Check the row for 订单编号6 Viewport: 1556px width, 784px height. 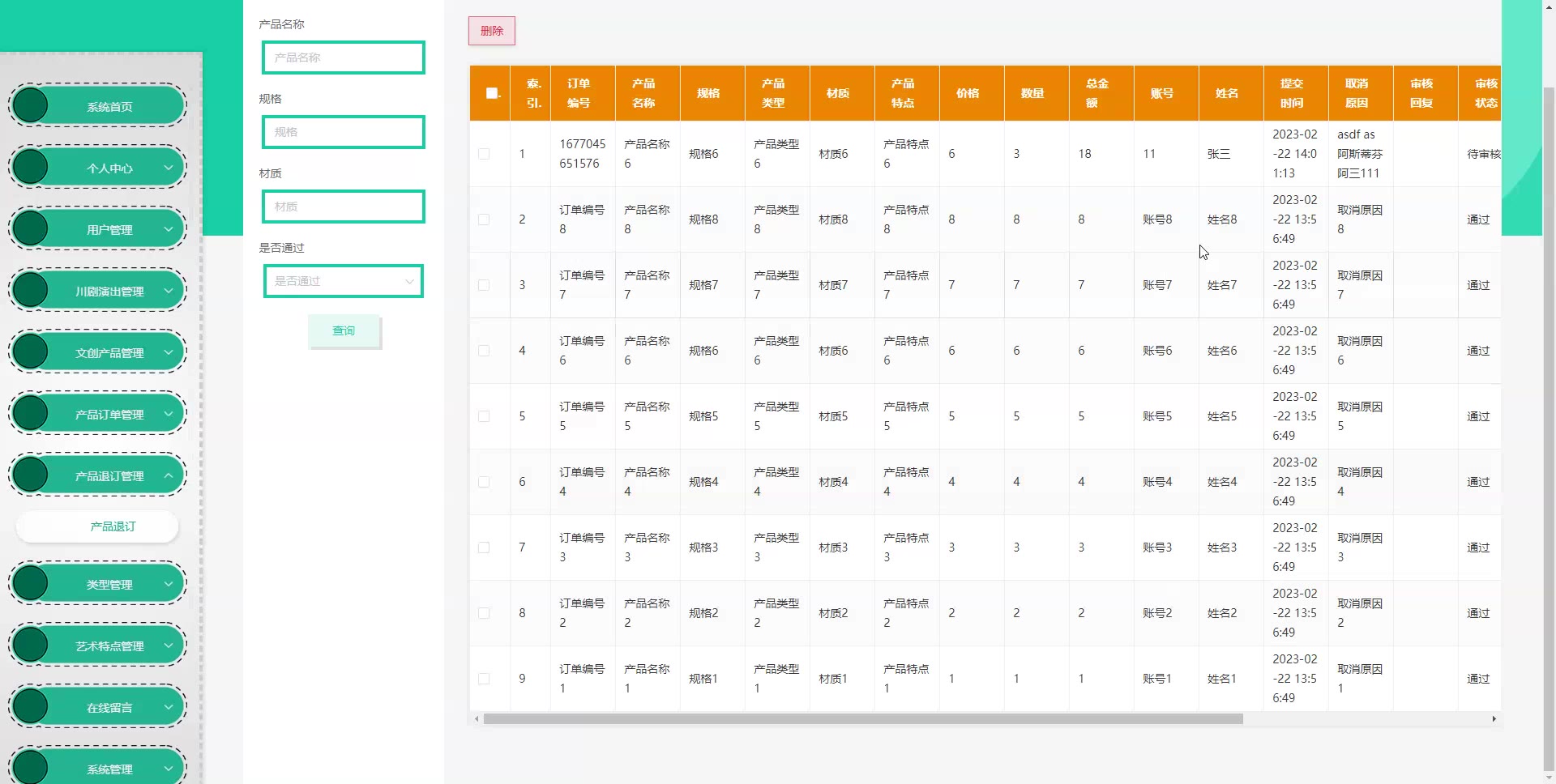(484, 351)
